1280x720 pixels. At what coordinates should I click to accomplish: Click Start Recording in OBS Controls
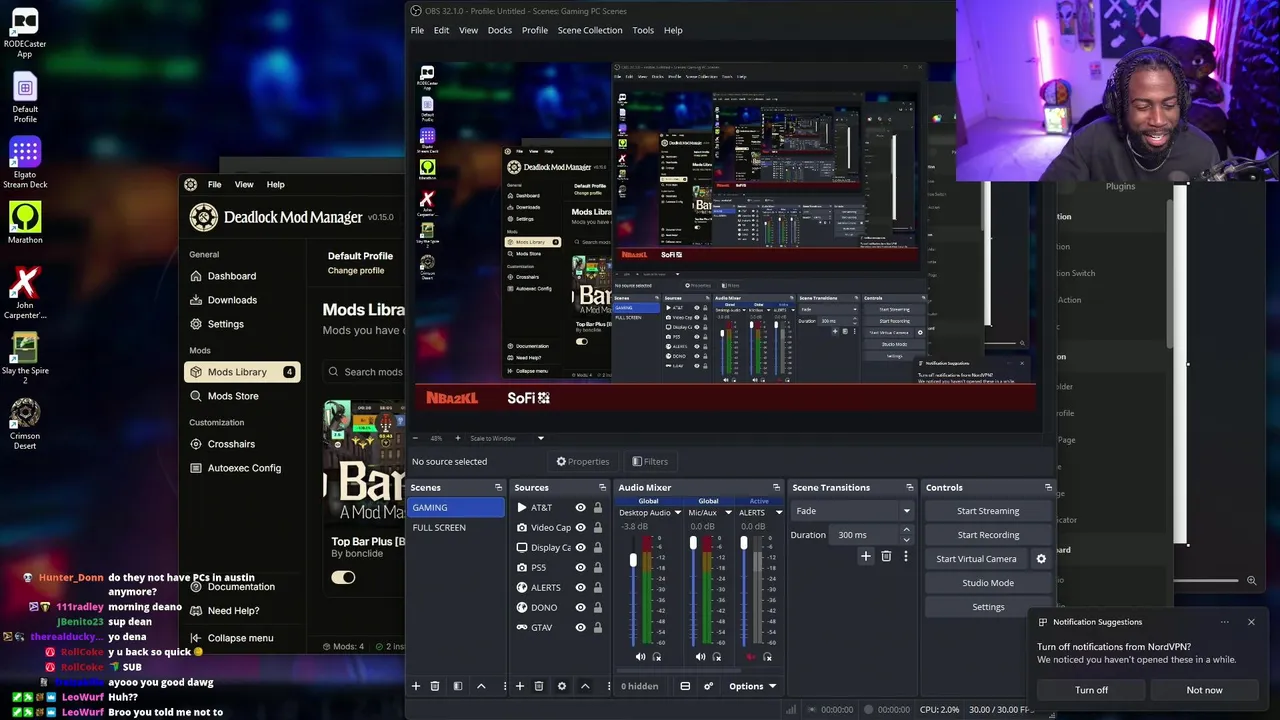[988, 535]
